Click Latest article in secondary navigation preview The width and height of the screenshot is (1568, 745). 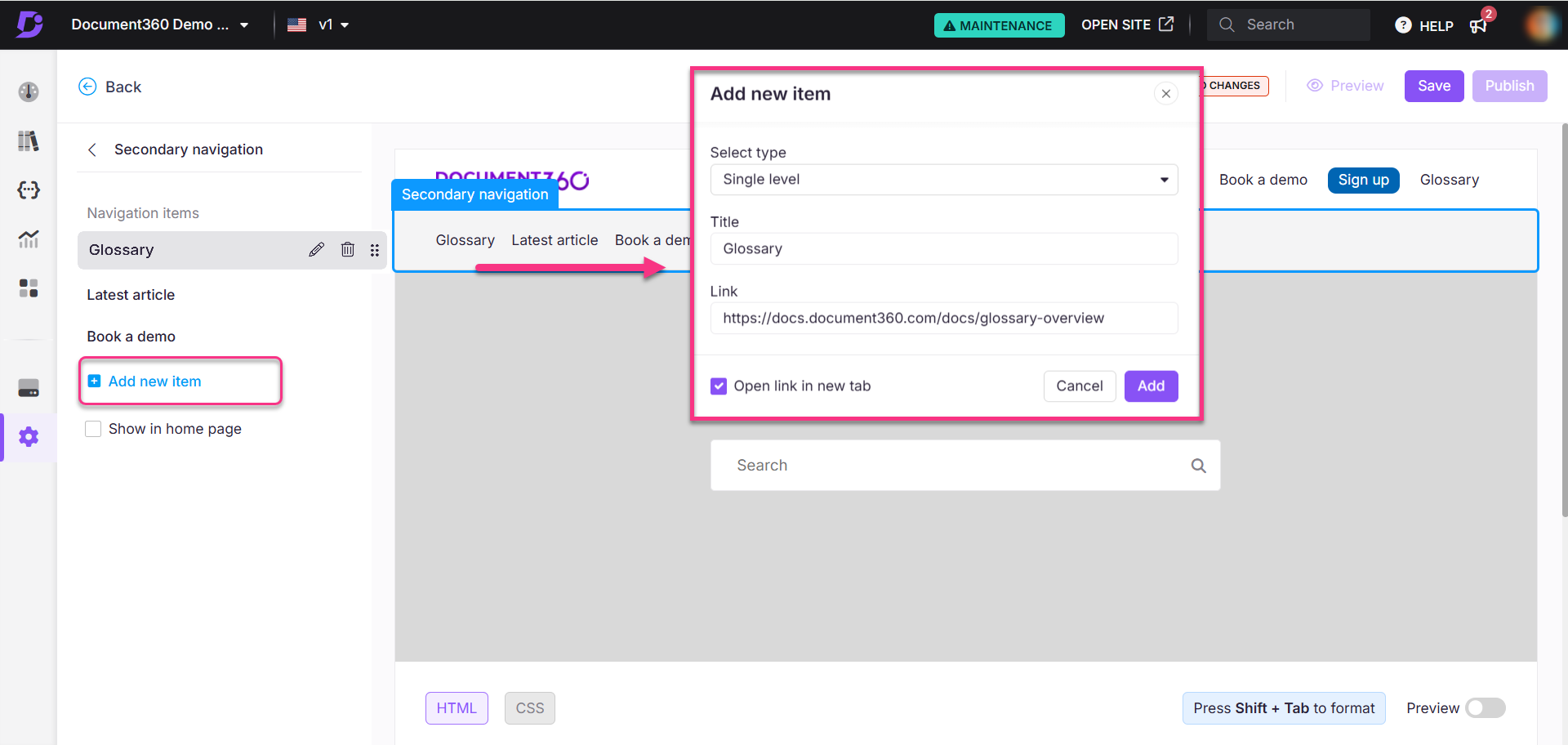[x=555, y=240]
